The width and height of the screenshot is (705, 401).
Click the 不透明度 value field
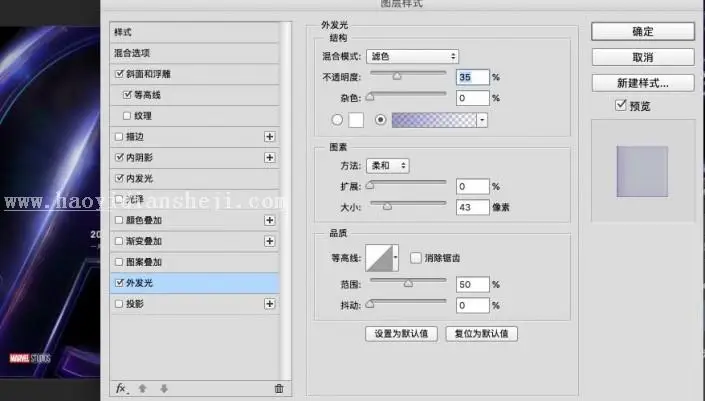tap(473, 77)
